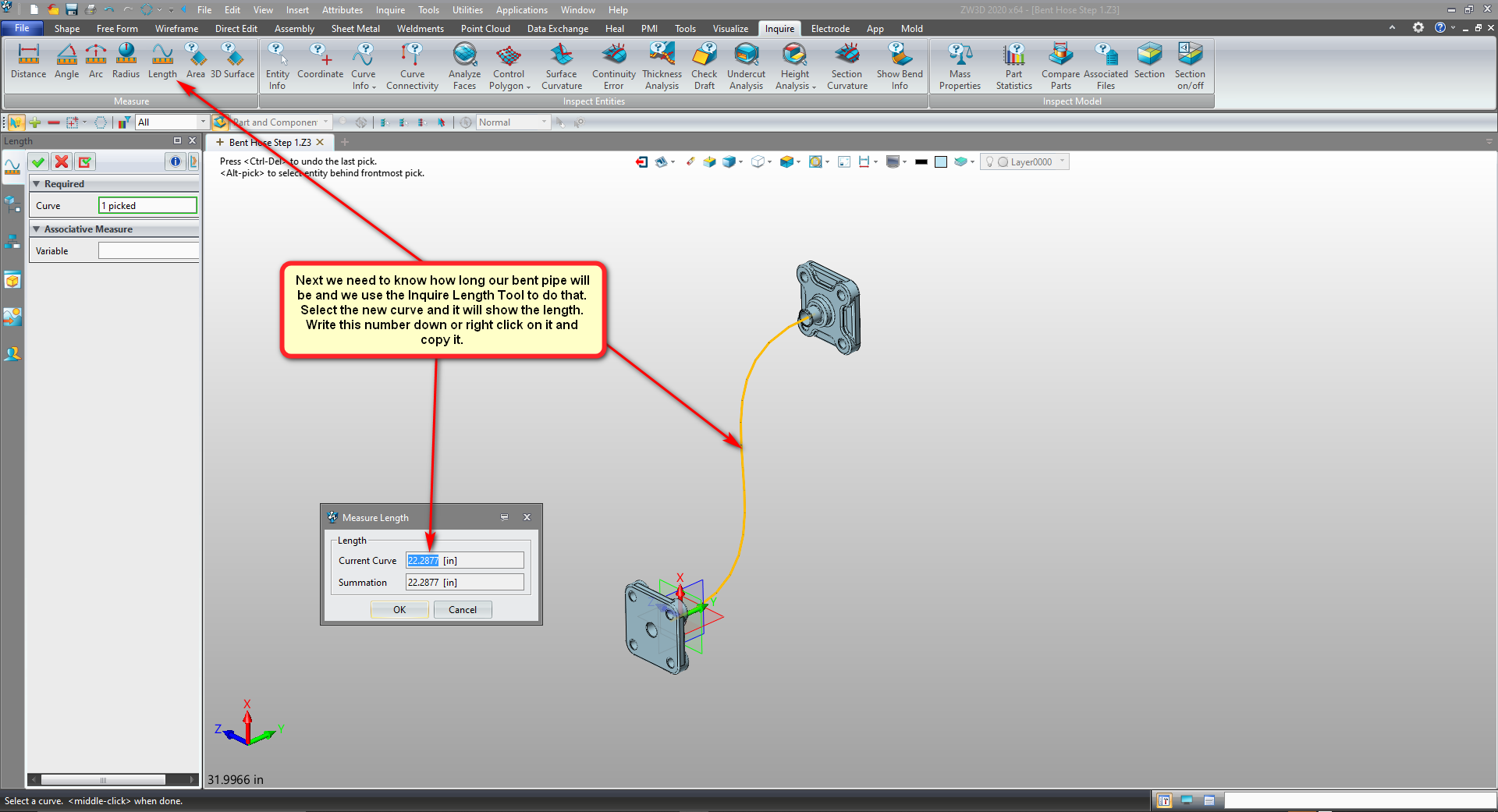
Task: Collapse the Associative Measure section
Action: 37,229
